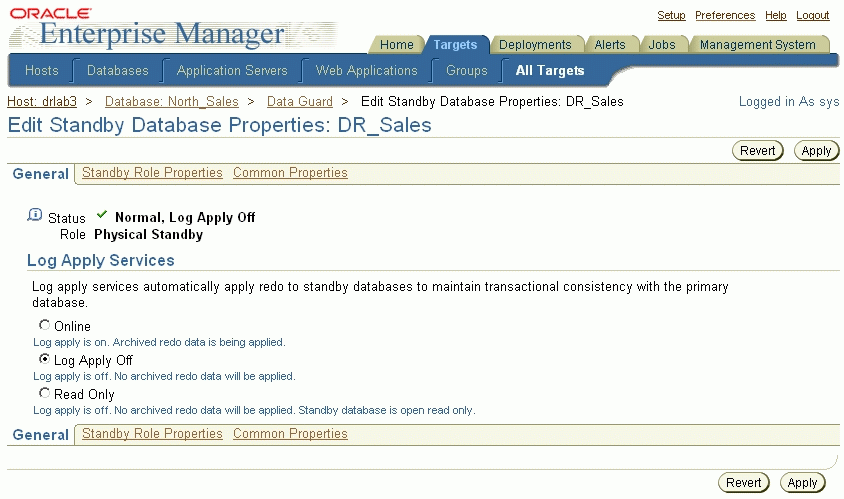Go to the Jobs tab
Viewport: 844px width, 499px height.
coord(662,45)
